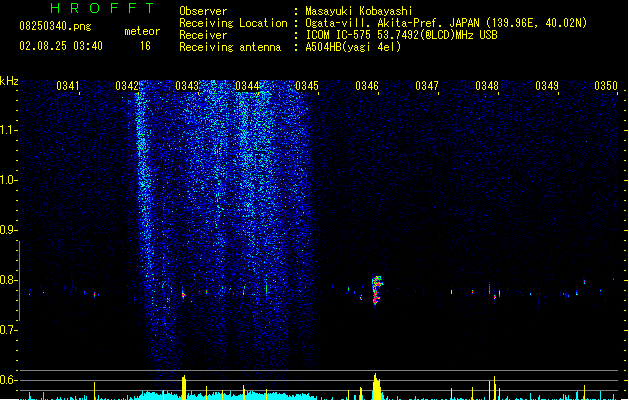The height and width of the screenshot is (400, 629).
Task: Click the yellow level peak below 0343
Action: tap(184, 388)
